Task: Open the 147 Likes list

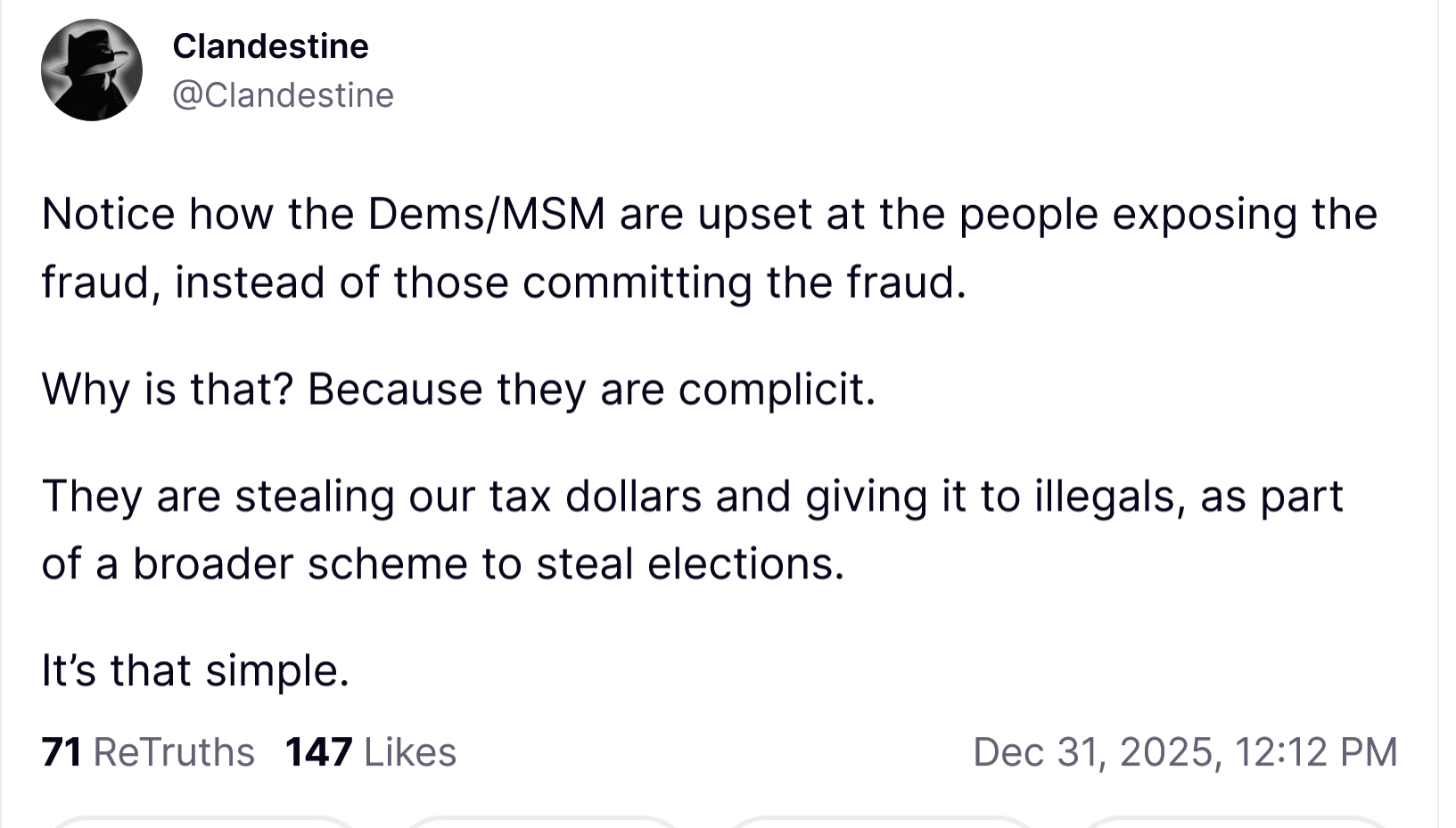Action: [x=371, y=752]
